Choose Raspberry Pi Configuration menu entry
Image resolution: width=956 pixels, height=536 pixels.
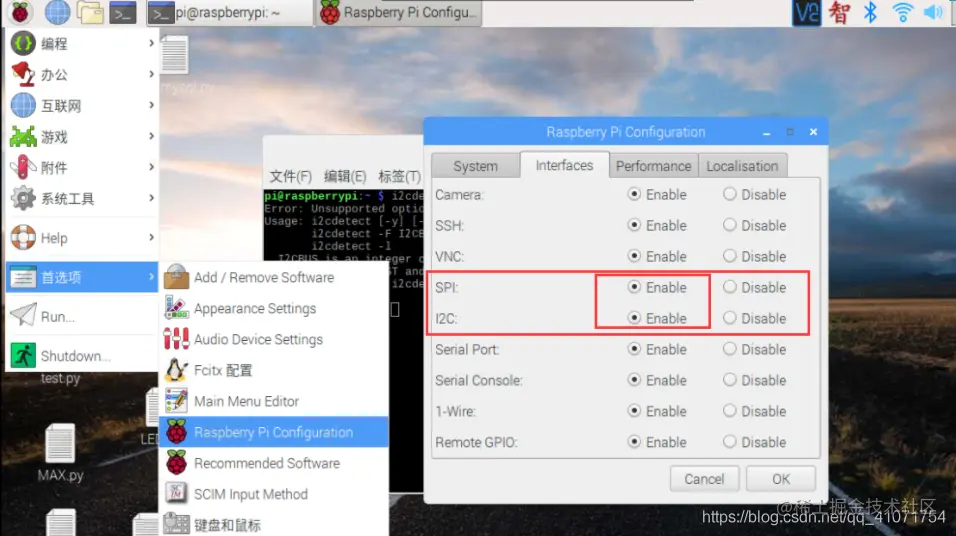274,432
